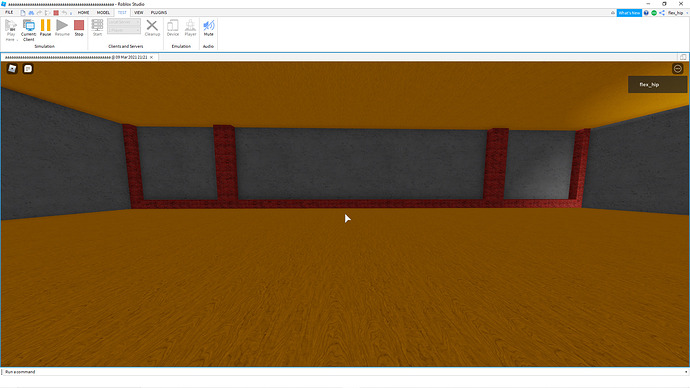Click the Current Client view icon
690x388 pixels.
point(29,30)
